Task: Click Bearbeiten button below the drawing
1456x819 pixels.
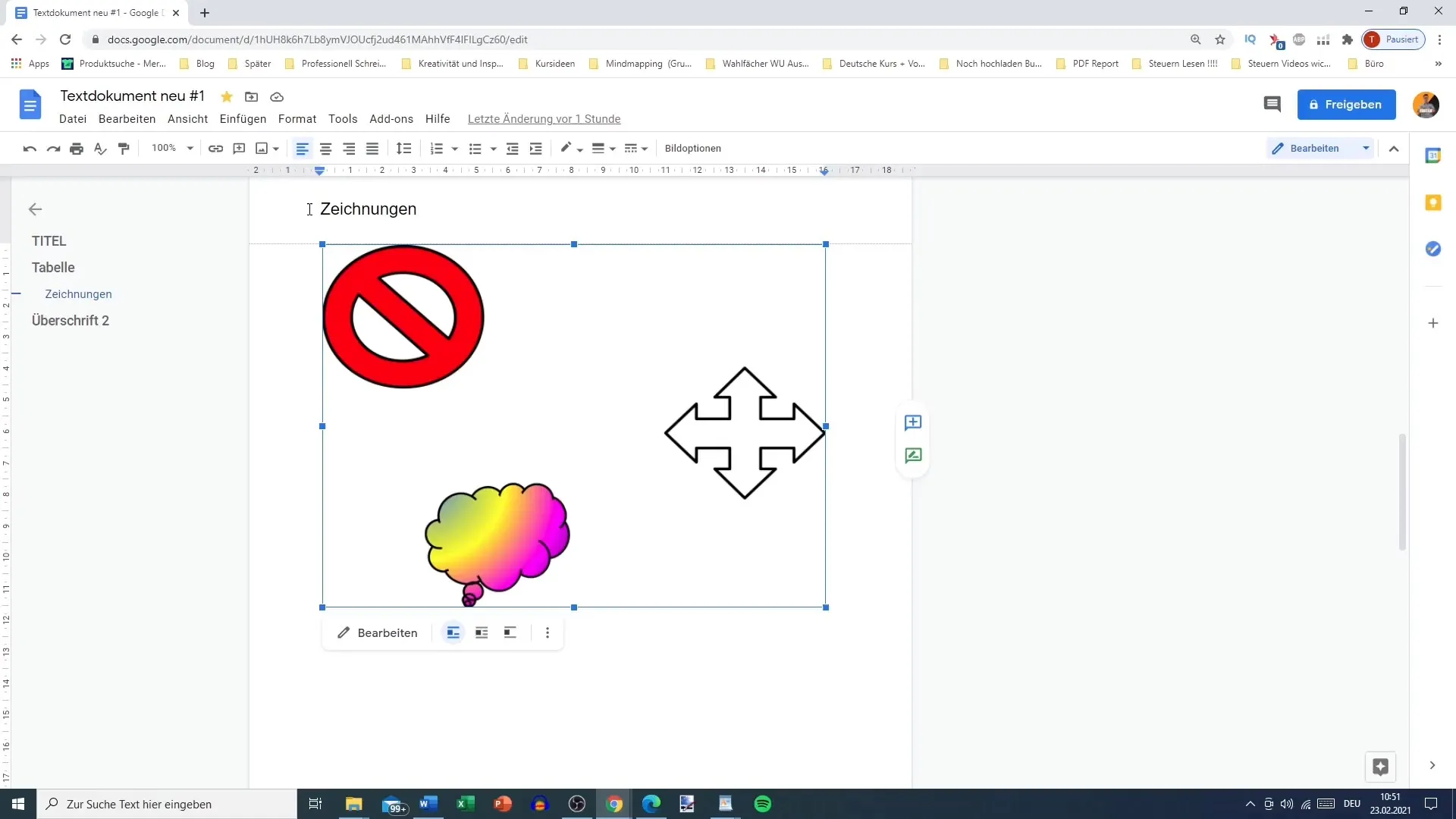Action: coord(378,632)
